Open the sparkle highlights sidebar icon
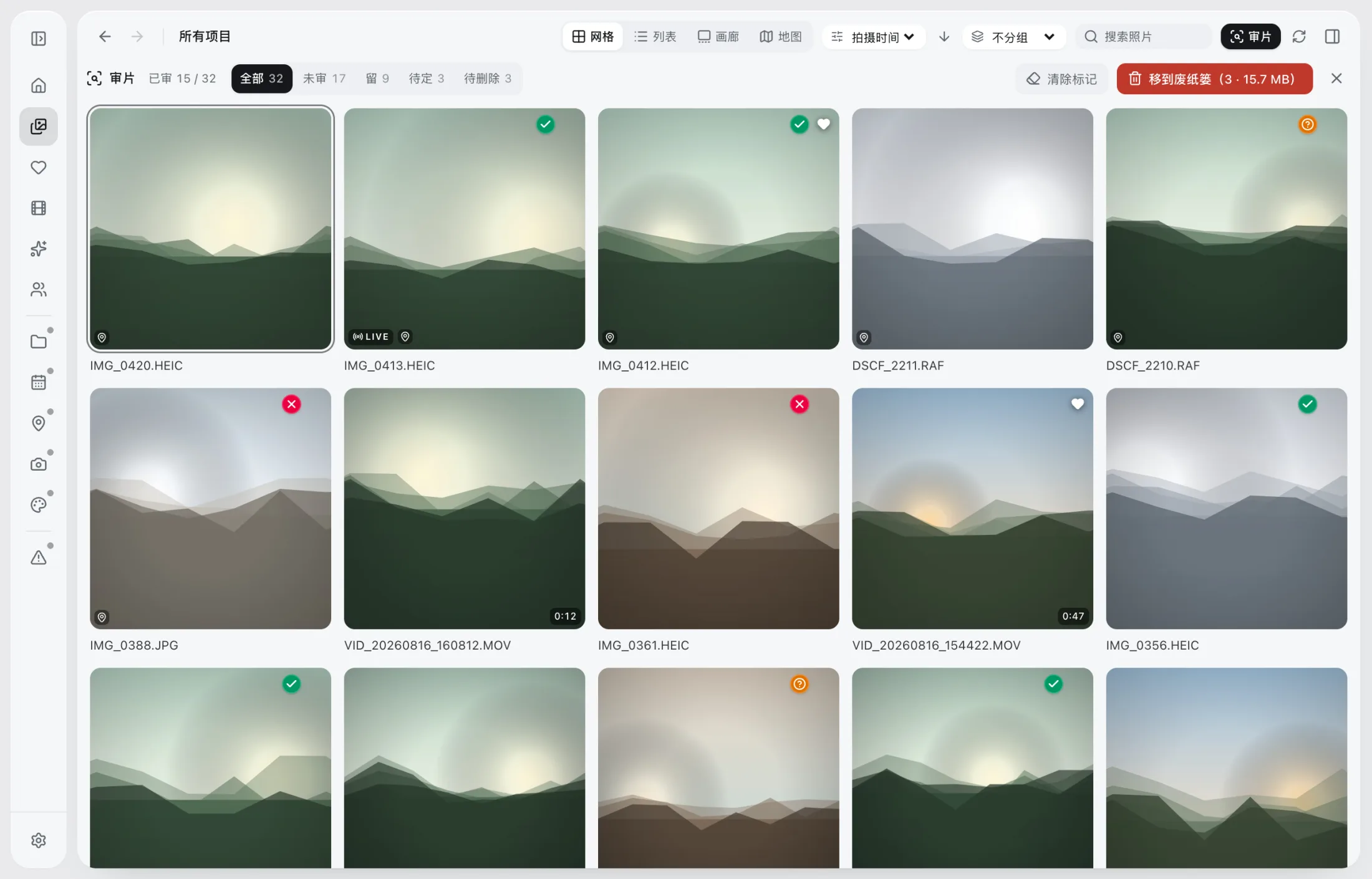 (39, 249)
